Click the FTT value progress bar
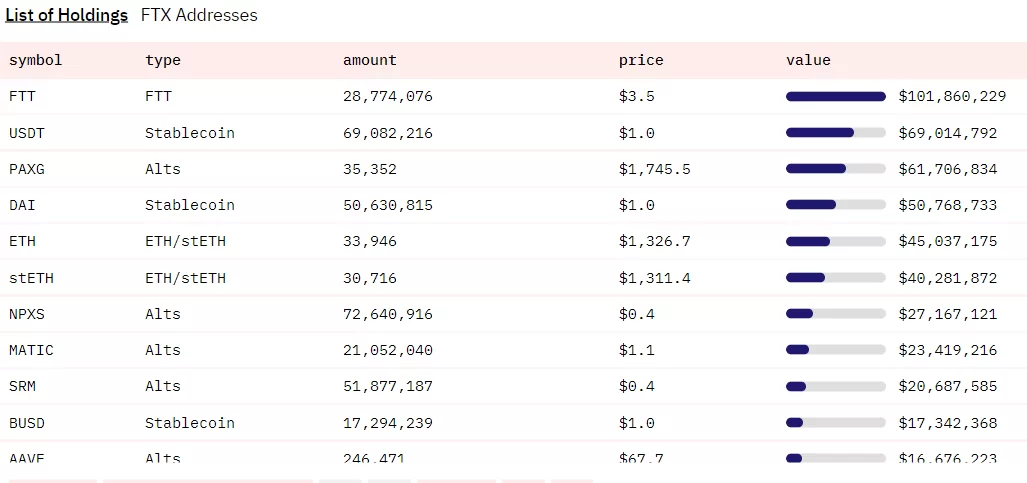This screenshot has width=1027, height=483. pyautogui.click(x=835, y=96)
